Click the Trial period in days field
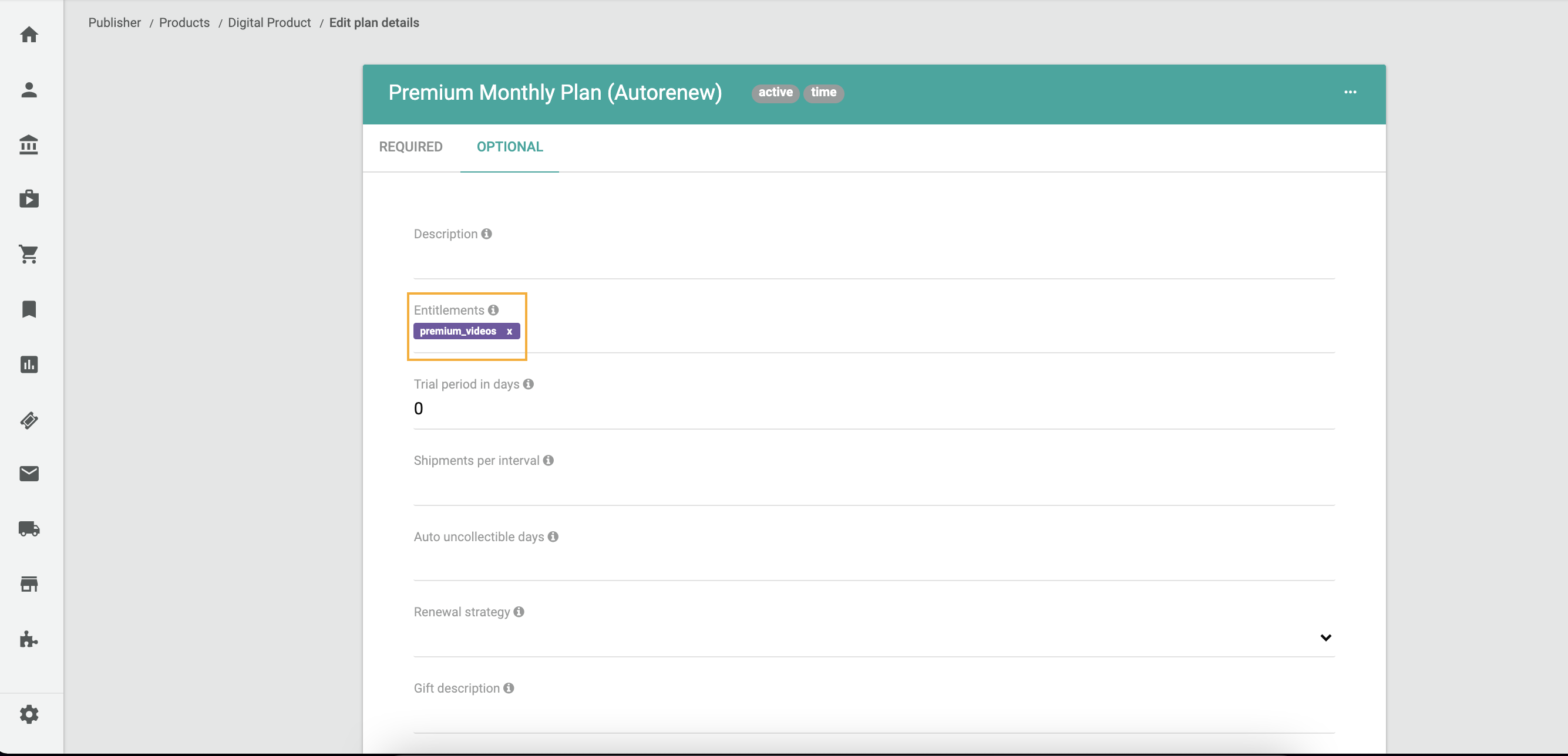The width and height of the screenshot is (1568, 756). (x=873, y=409)
